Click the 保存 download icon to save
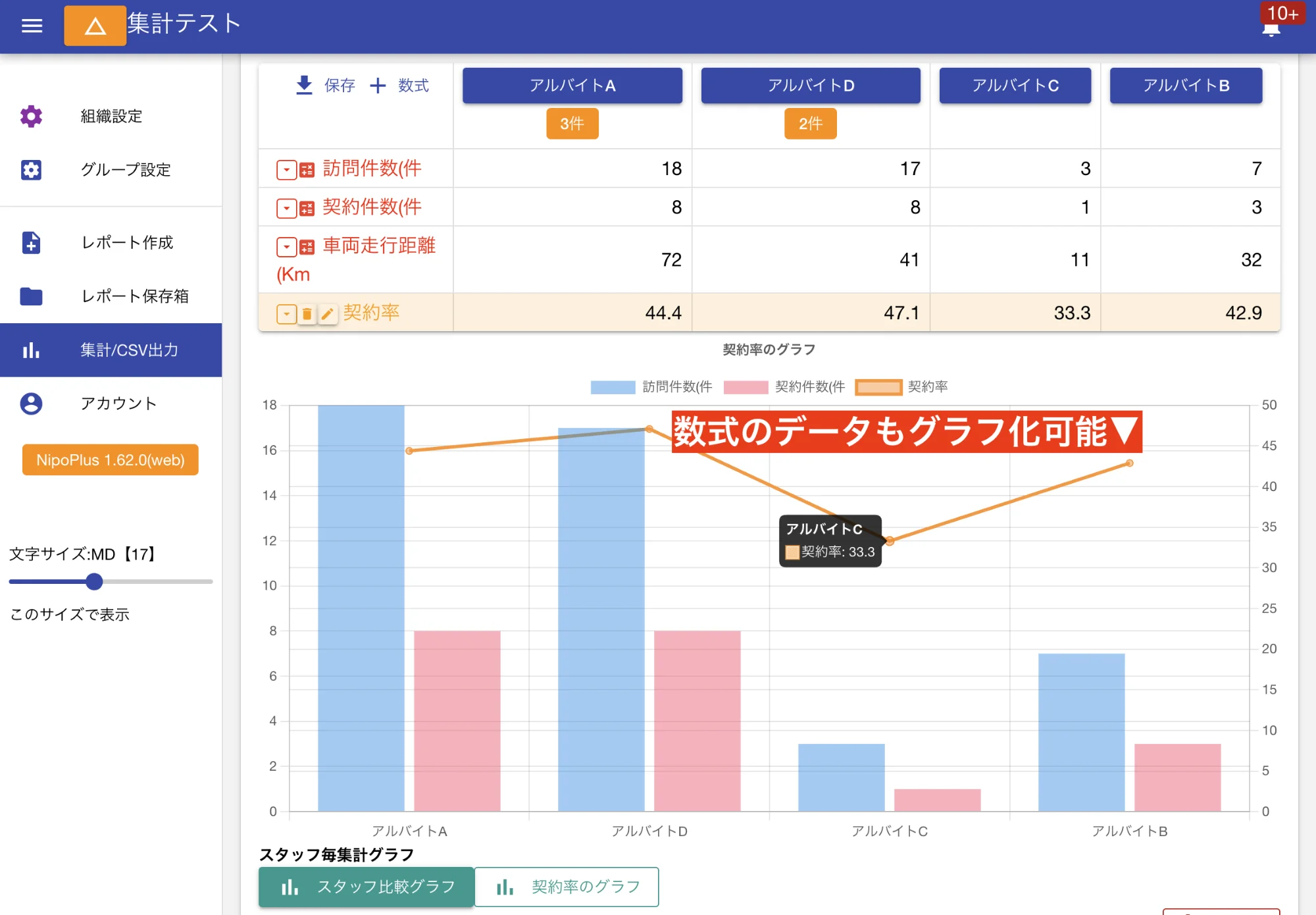Viewport: 1316px width, 915px height. pyautogui.click(x=304, y=85)
